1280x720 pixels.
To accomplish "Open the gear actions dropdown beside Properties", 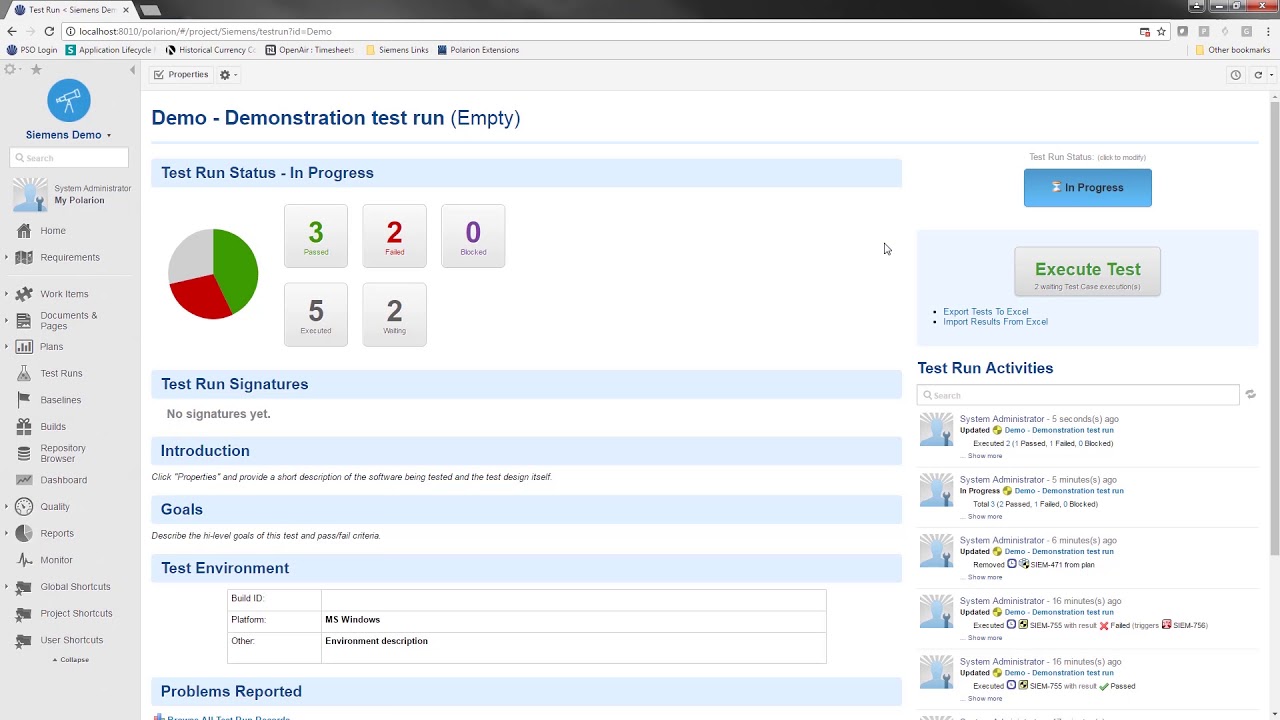I will point(228,75).
